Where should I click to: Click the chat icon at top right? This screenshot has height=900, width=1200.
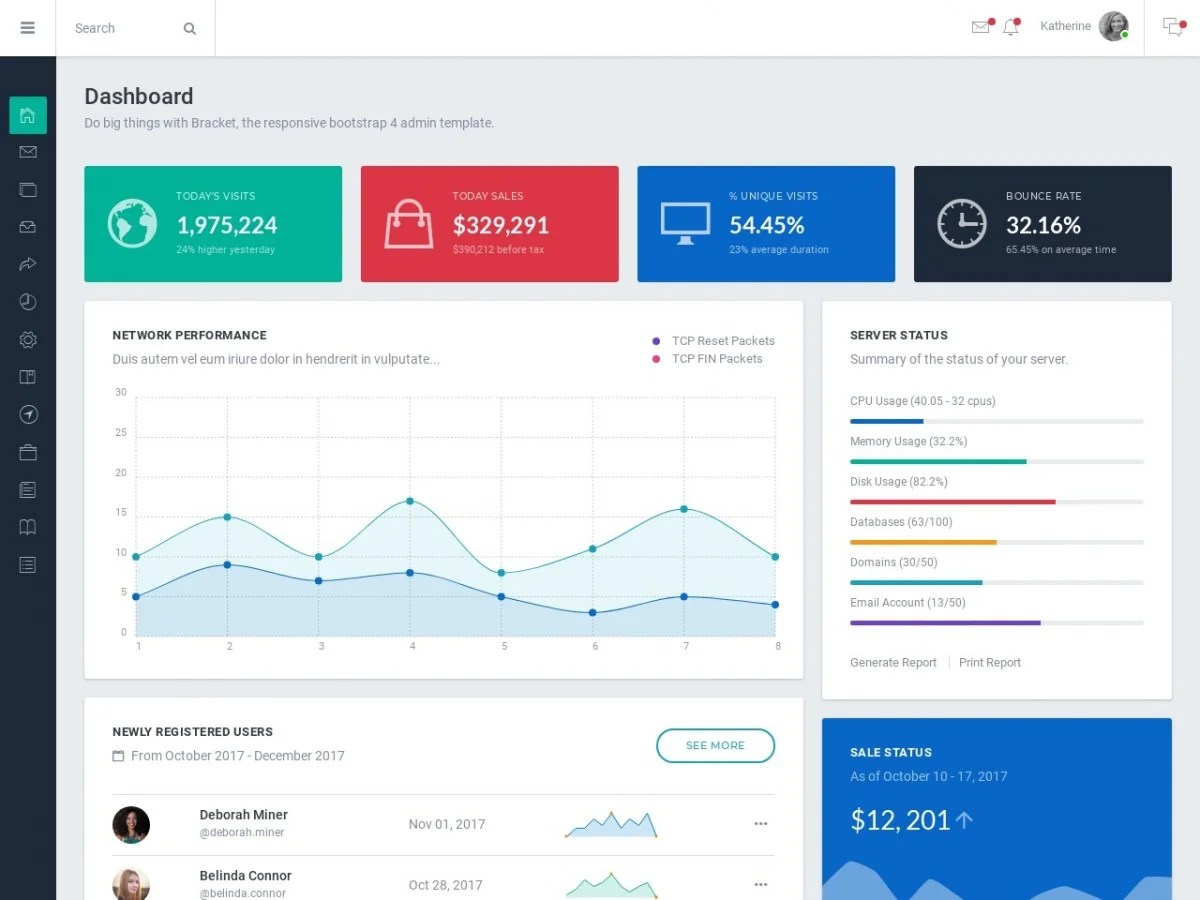[x=1171, y=27]
